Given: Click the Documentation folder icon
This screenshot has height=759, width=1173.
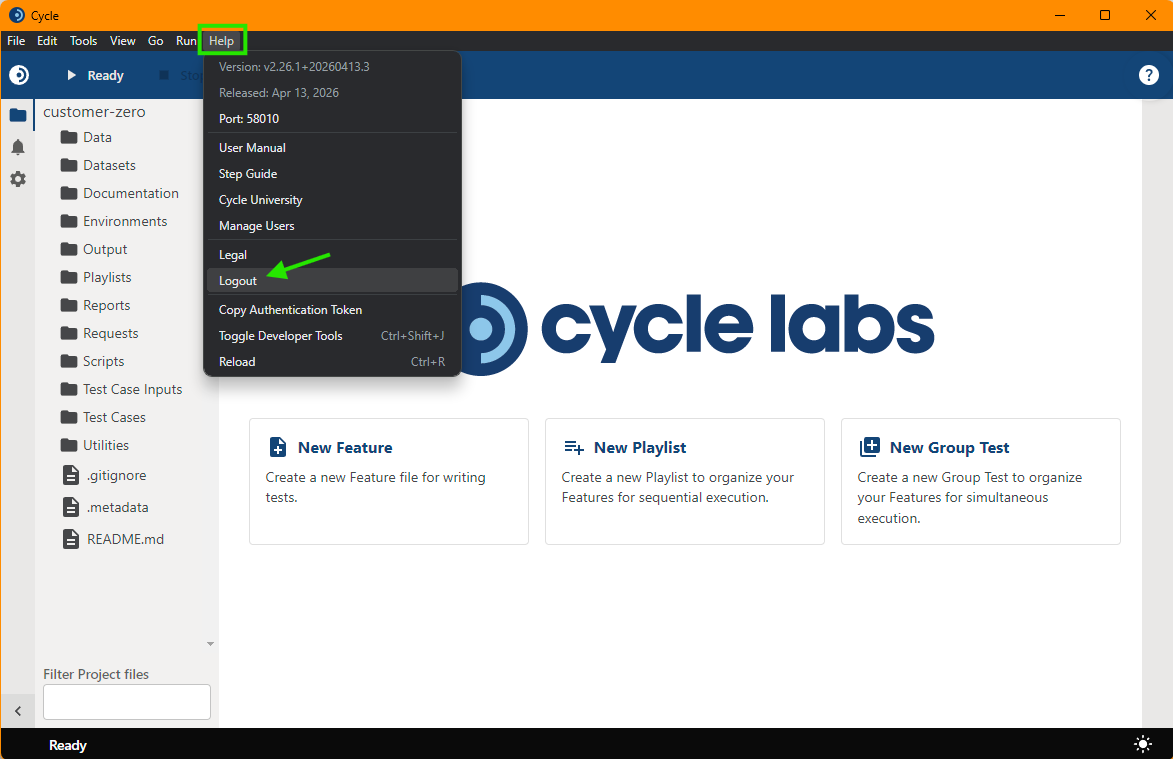Looking at the screenshot, I should (69, 193).
